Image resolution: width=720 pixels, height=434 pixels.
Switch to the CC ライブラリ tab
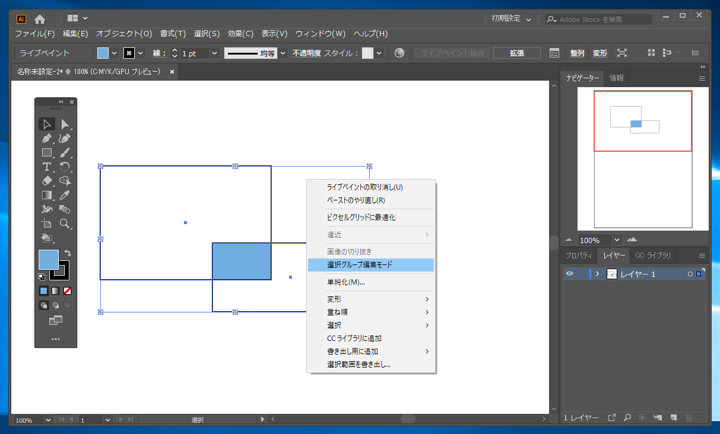(x=652, y=256)
